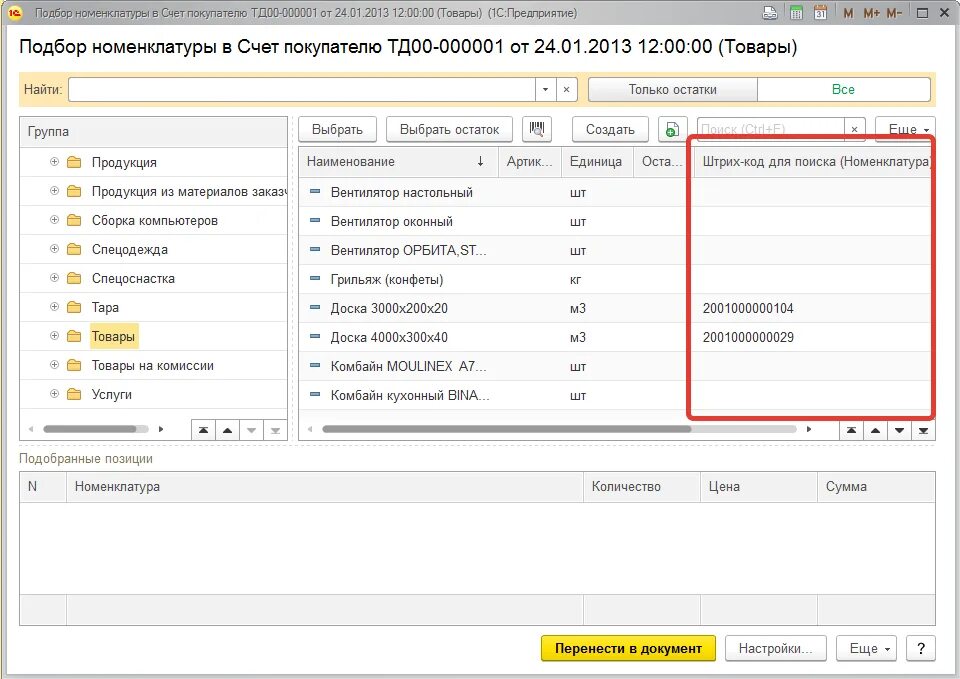Expand the Сборка компьютеров group

[54, 219]
